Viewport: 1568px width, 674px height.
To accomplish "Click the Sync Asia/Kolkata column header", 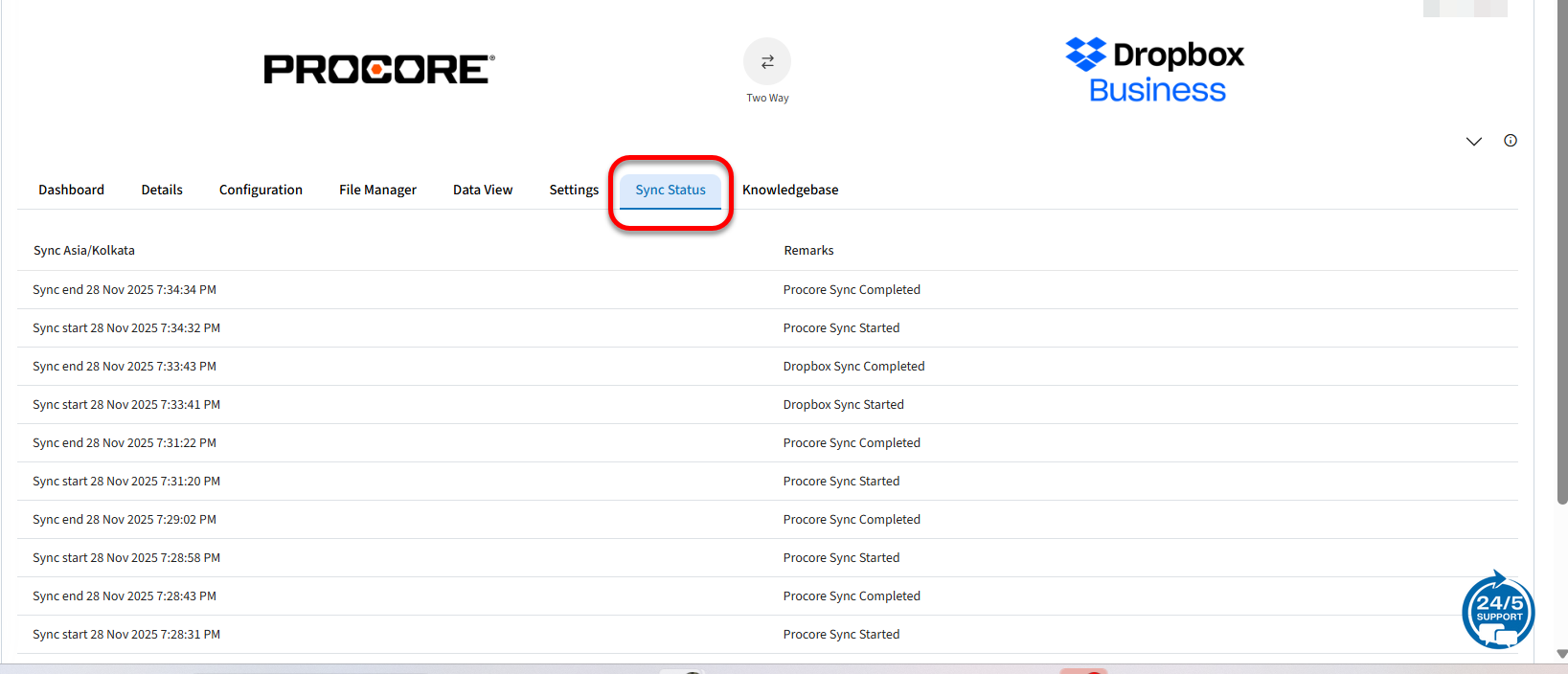I will [x=84, y=251].
